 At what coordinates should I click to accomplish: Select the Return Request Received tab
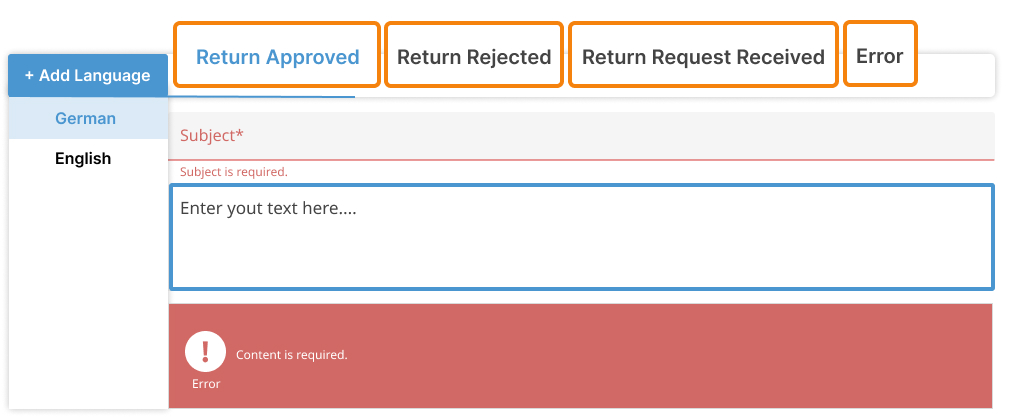pos(703,55)
